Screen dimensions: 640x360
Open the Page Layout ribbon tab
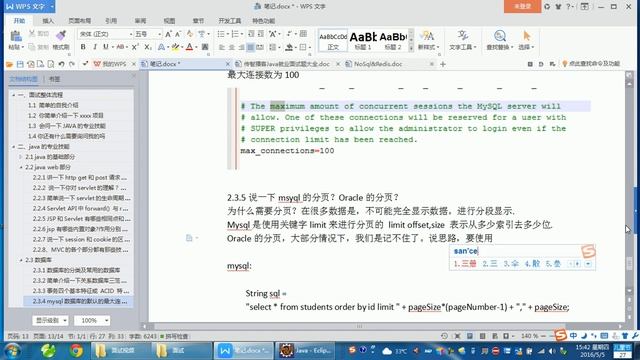point(80,20)
